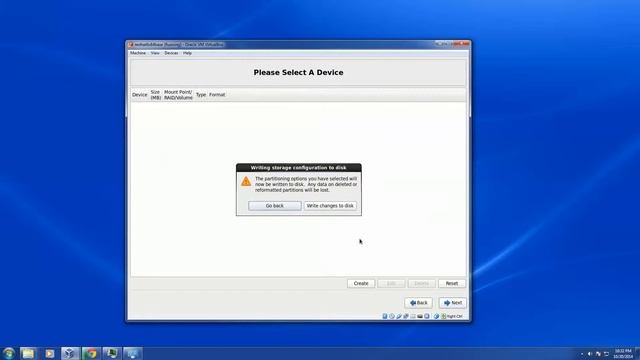This screenshot has height=360, width=640.
Task: Click the Mount Point/RAID/Volume column header
Action: click(x=178, y=95)
